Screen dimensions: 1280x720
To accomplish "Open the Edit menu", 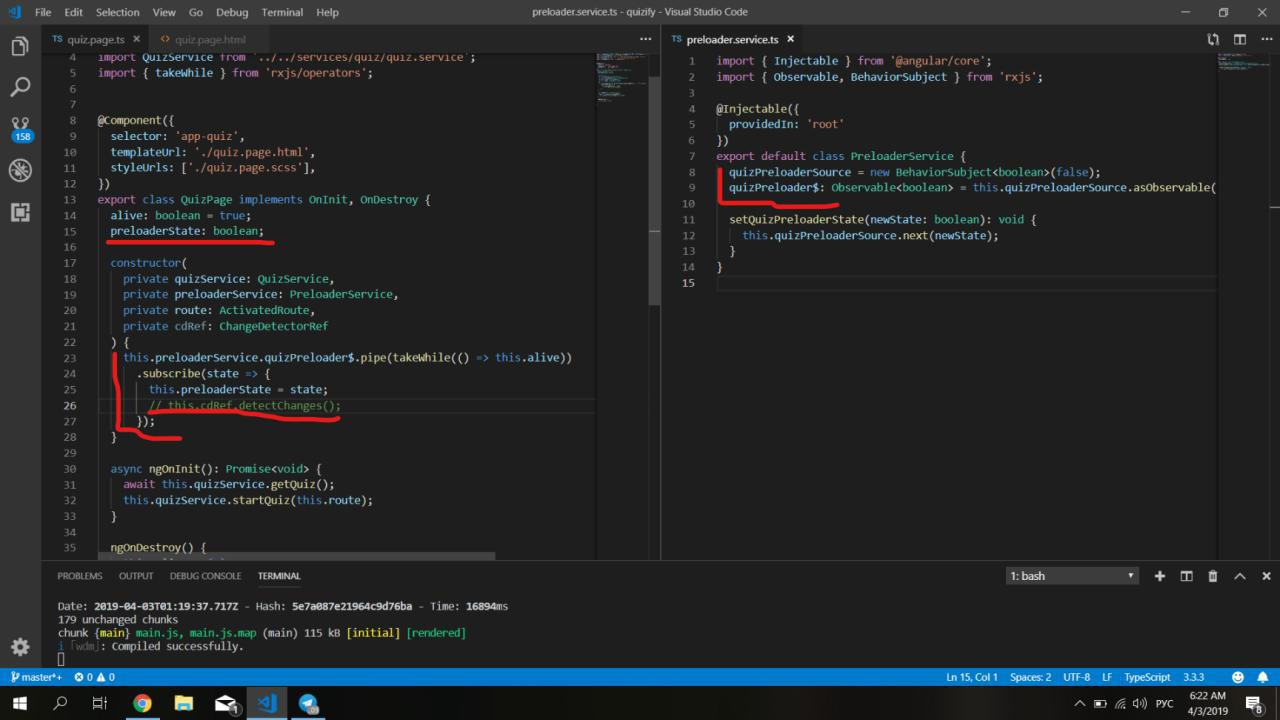I will coord(74,12).
